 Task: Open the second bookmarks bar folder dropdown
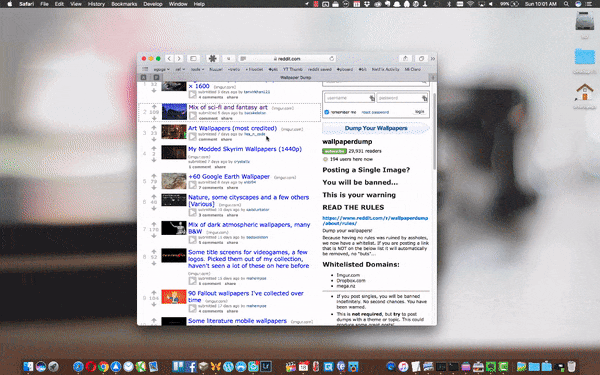[x=180, y=69]
